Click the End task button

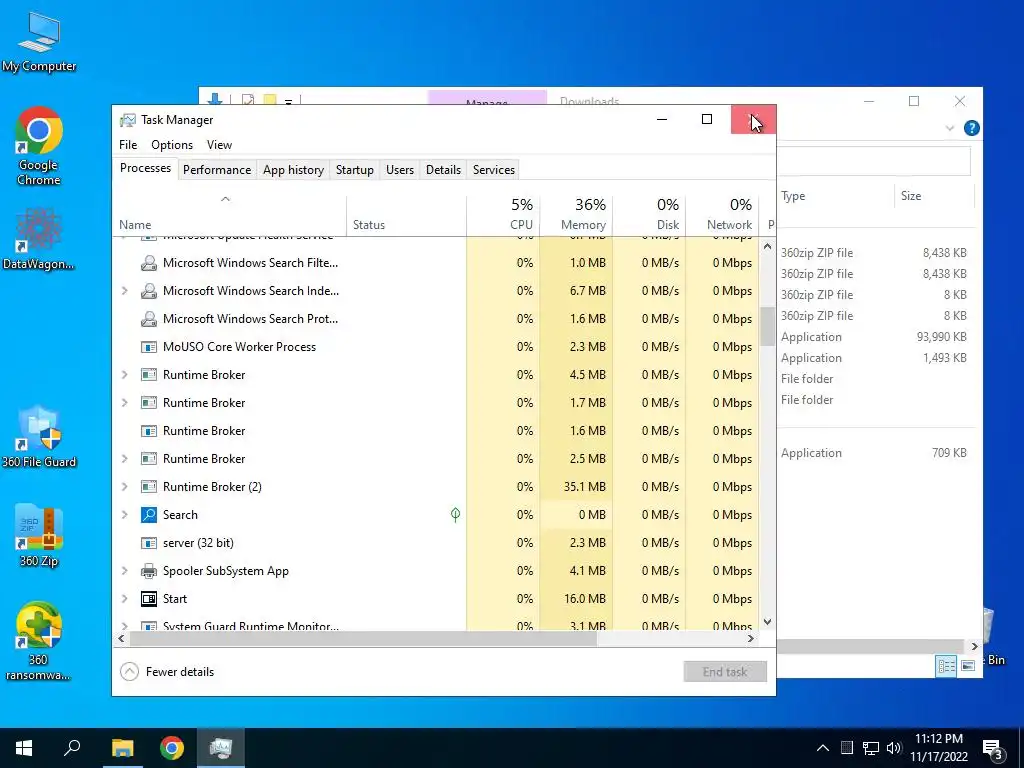point(725,671)
